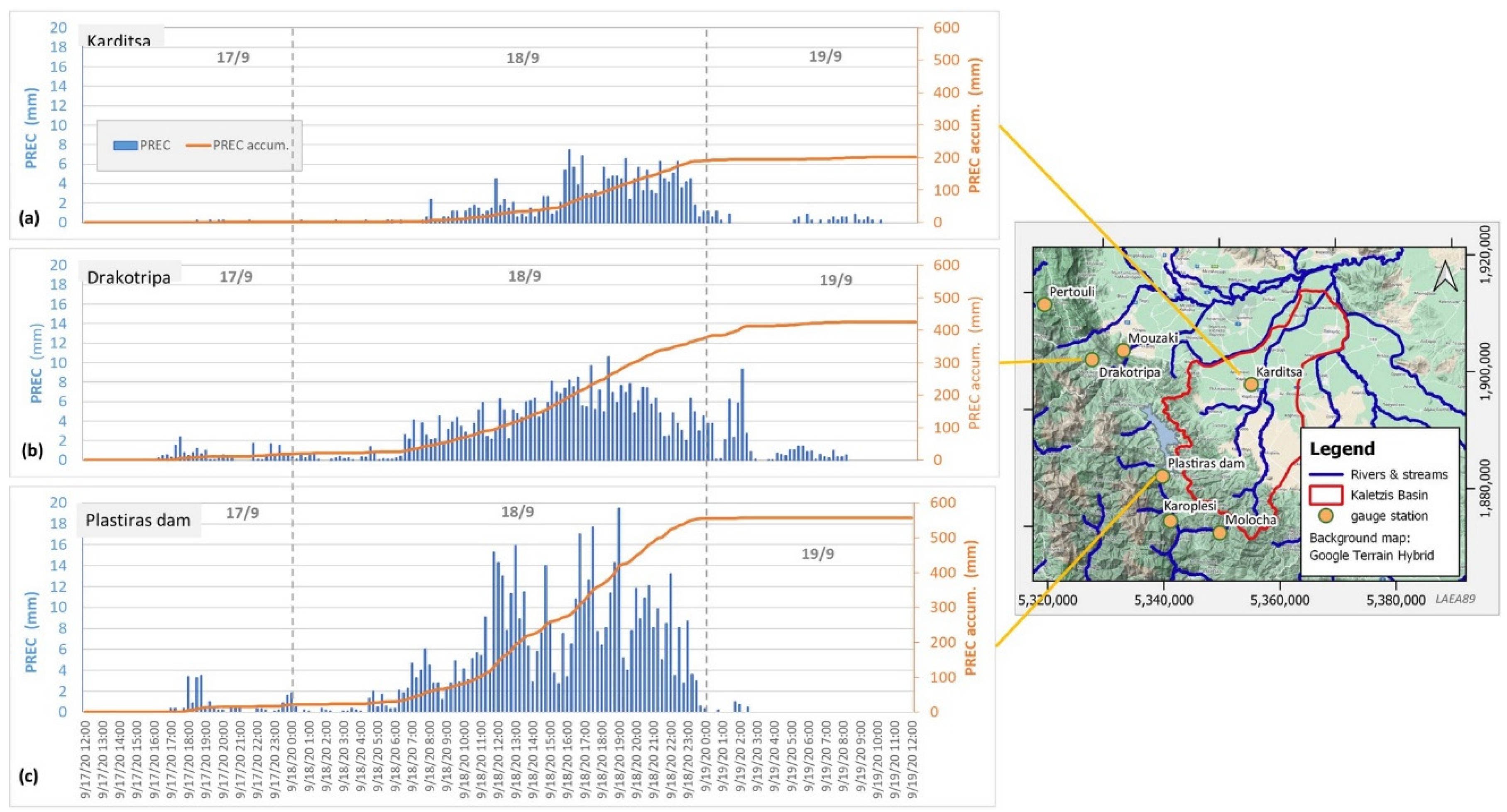Screen dimensions: 1507x812
Task: Select the Karditsa station marker on the map
Action: [x=1251, y=384]
